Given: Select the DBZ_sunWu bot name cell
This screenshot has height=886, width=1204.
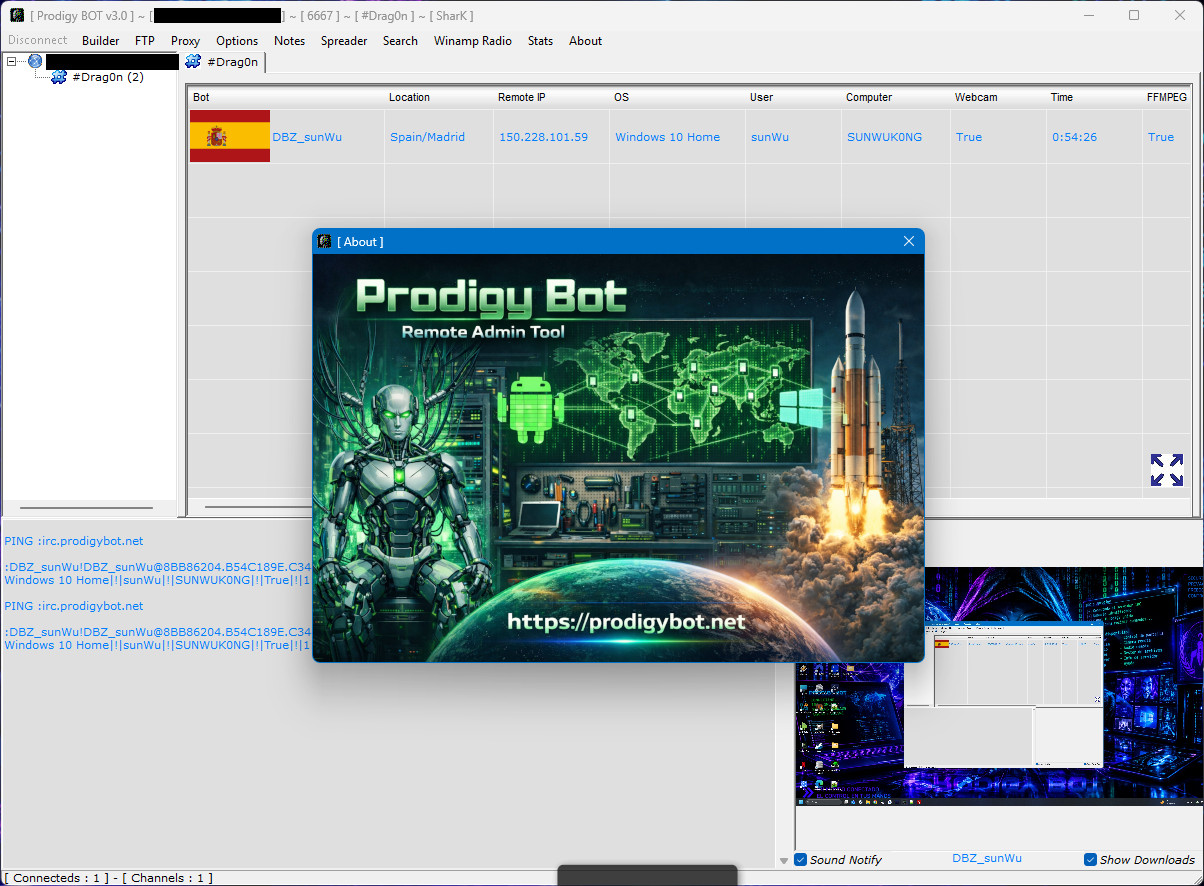Looking at the screenshot, I should [307, 137].
